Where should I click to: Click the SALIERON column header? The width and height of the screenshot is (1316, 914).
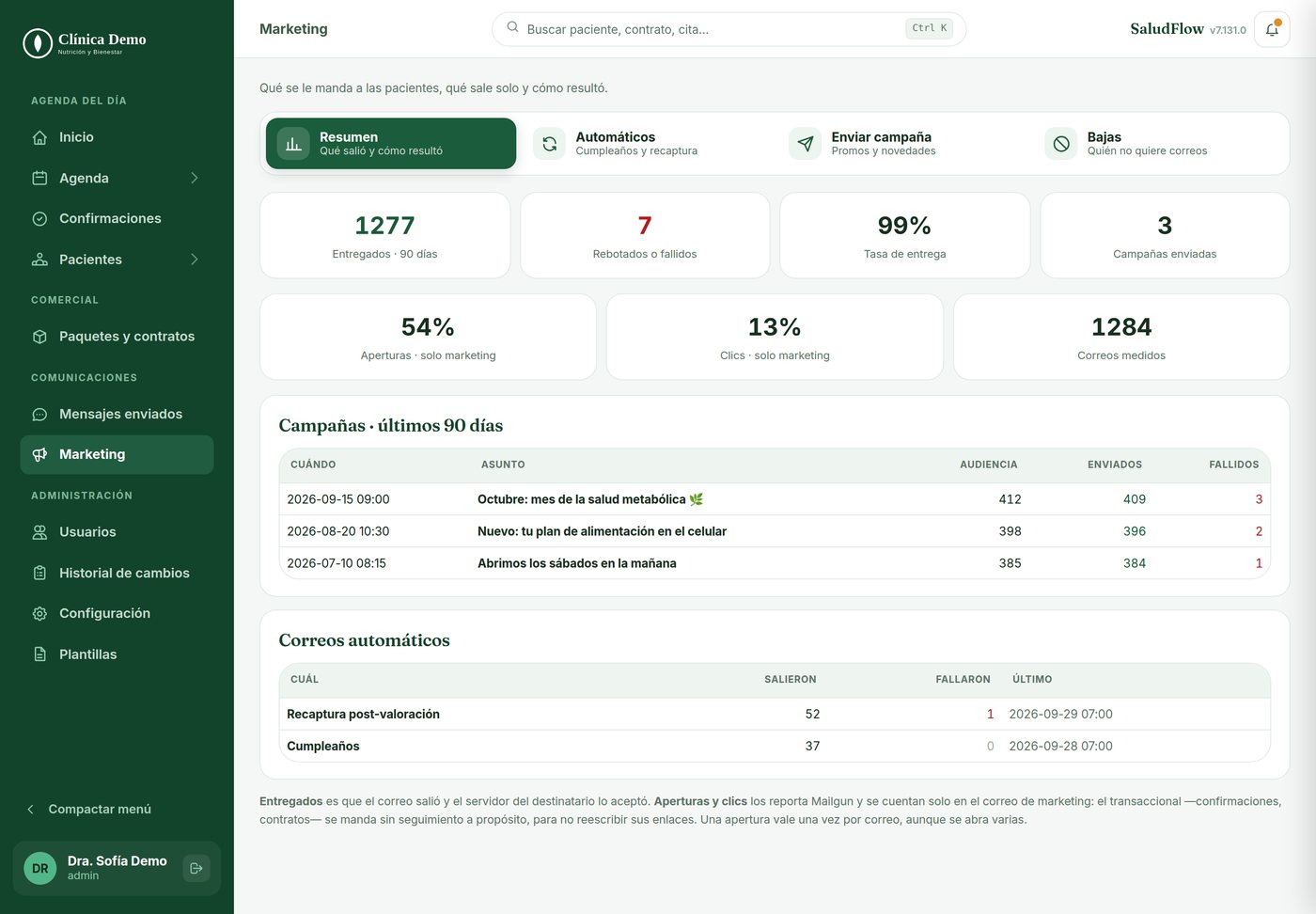pyautogui.click(x=791, y=679)
